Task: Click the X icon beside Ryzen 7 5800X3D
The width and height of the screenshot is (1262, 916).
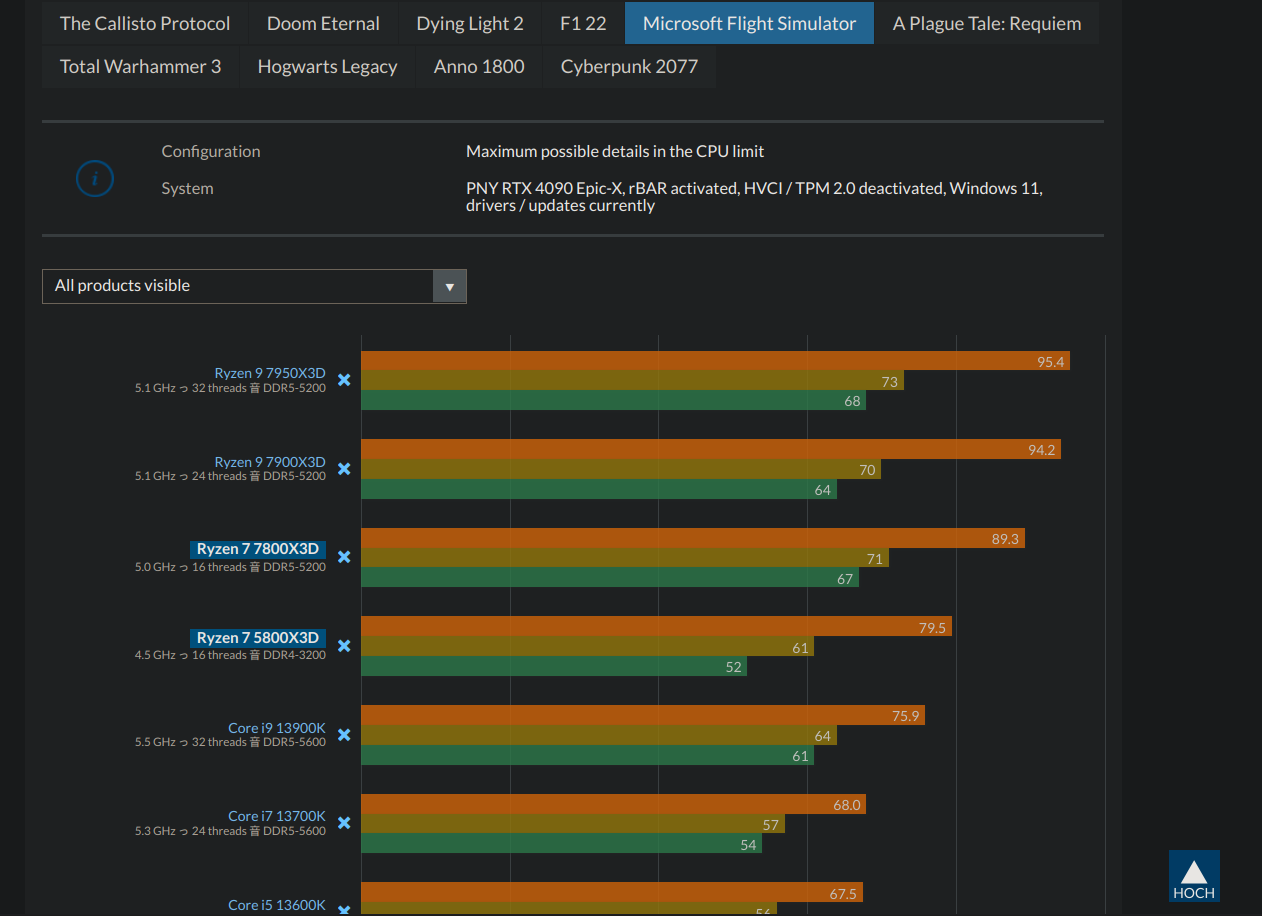Action: tap(344, 646)
